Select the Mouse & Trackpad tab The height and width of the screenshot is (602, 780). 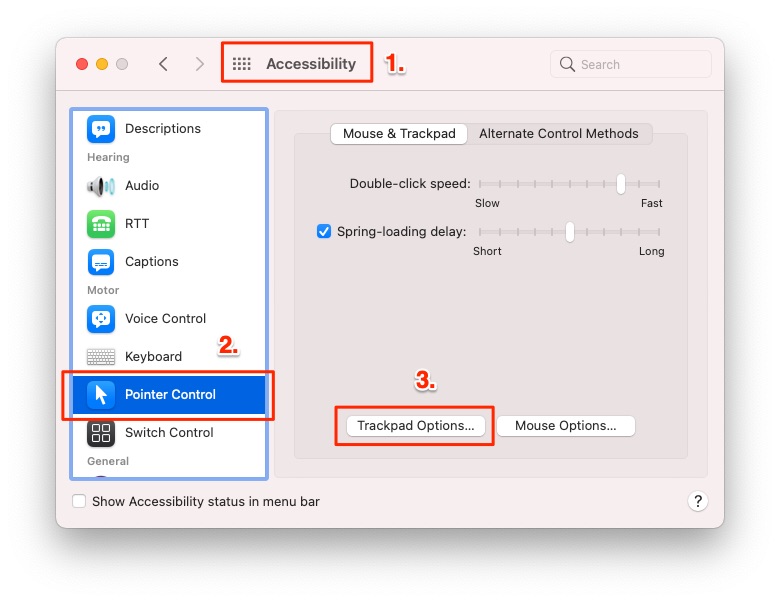[x=399, y=134]
